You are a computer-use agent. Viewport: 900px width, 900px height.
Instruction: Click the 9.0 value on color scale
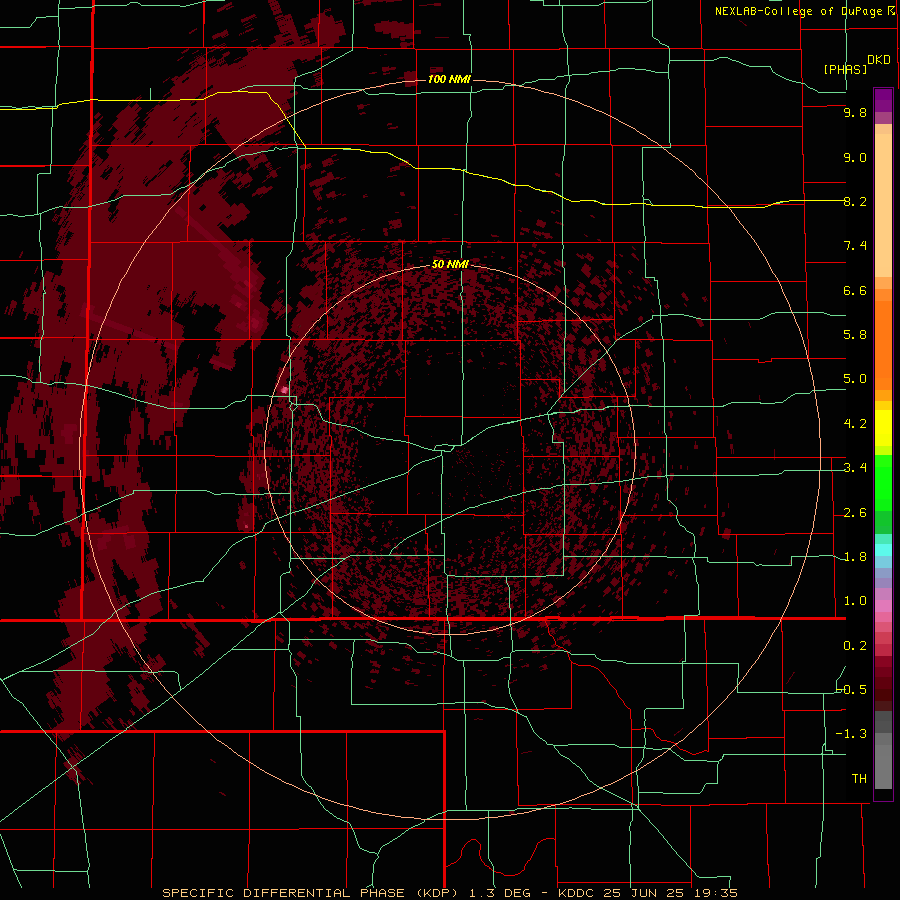pos(855,157)
